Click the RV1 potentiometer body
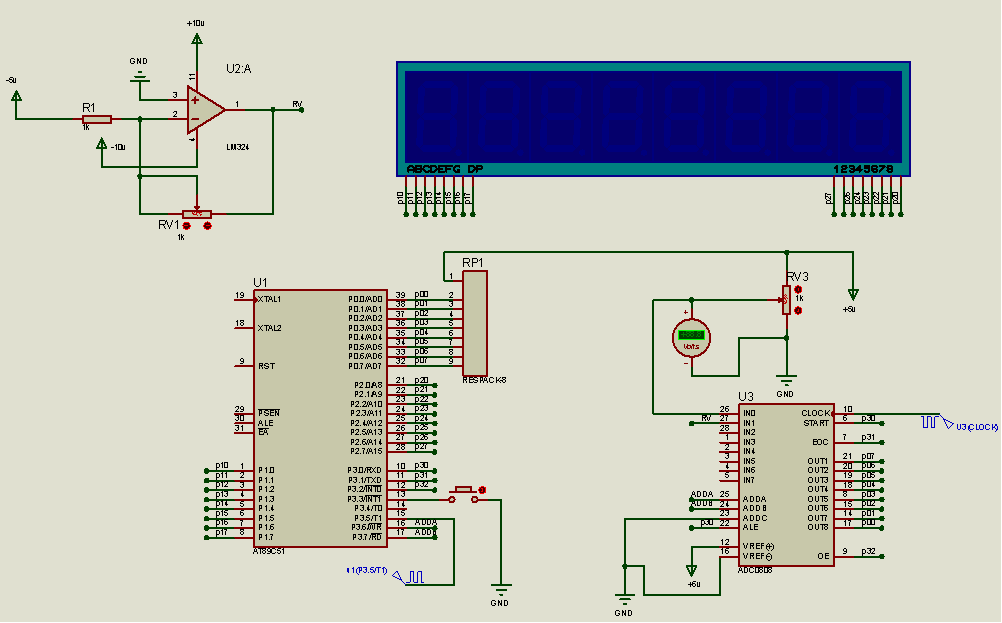The image size is (1002, 623). pos(197,214)
